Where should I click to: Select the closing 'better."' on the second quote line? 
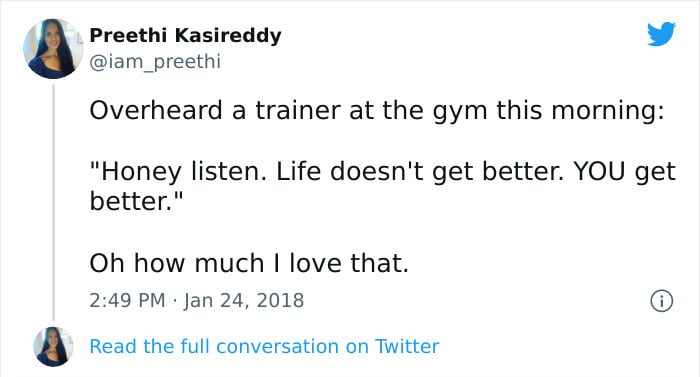137,201
